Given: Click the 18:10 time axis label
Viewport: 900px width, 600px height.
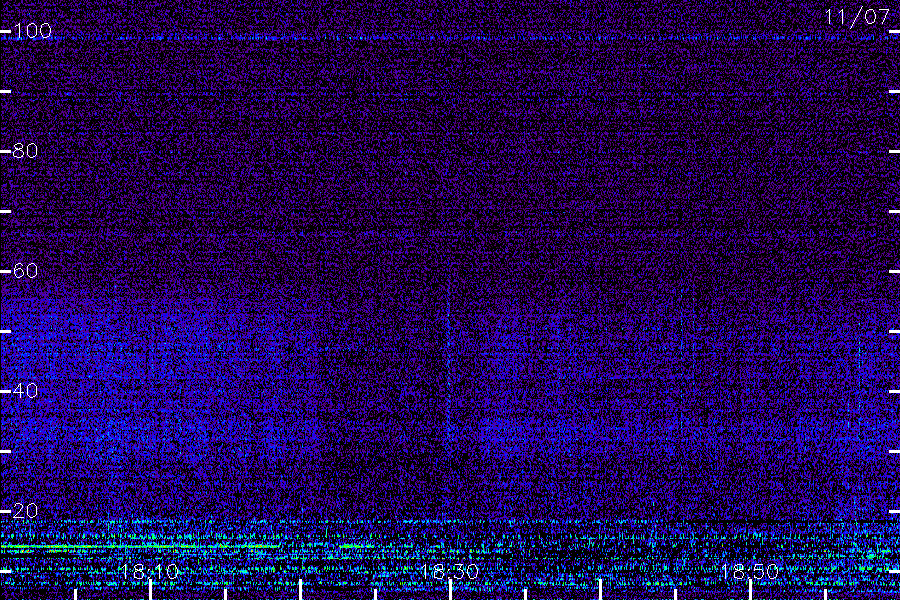Looking at the screenshot, I should [x=150, y=572].
